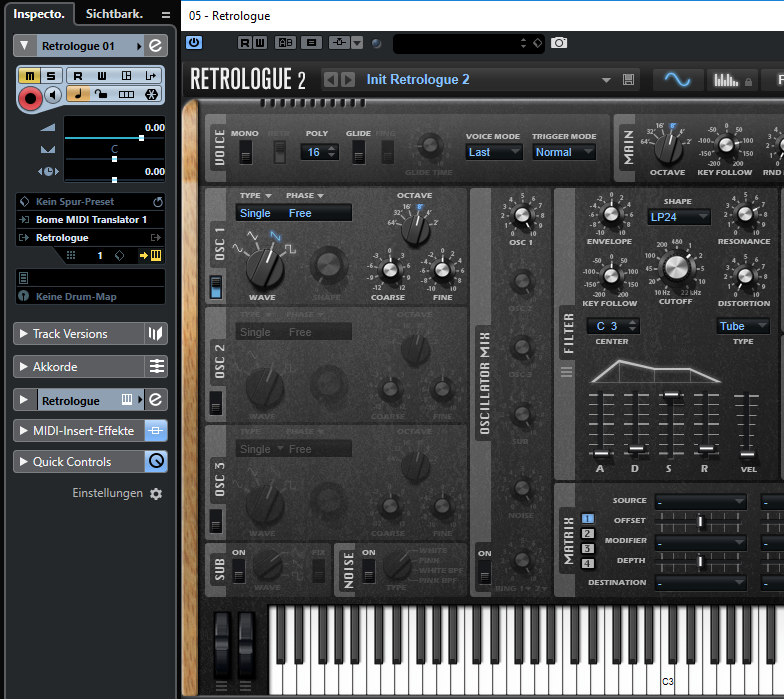Toggle the MONO switch in Voice section
The image size is (784, 699).
[x=245, y=152]
